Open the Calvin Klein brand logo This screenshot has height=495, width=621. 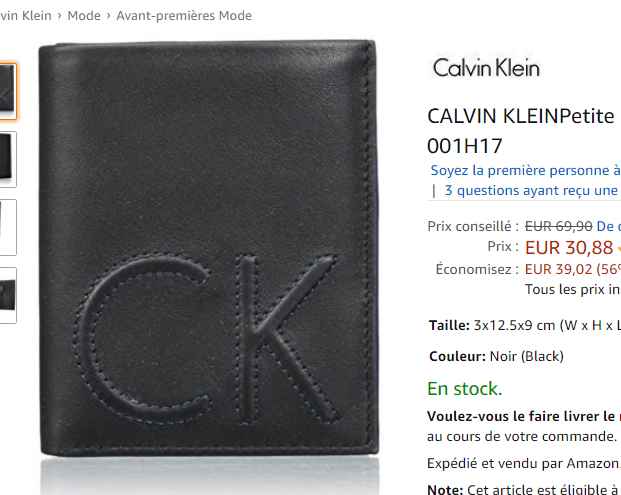(x=486, y=68)
